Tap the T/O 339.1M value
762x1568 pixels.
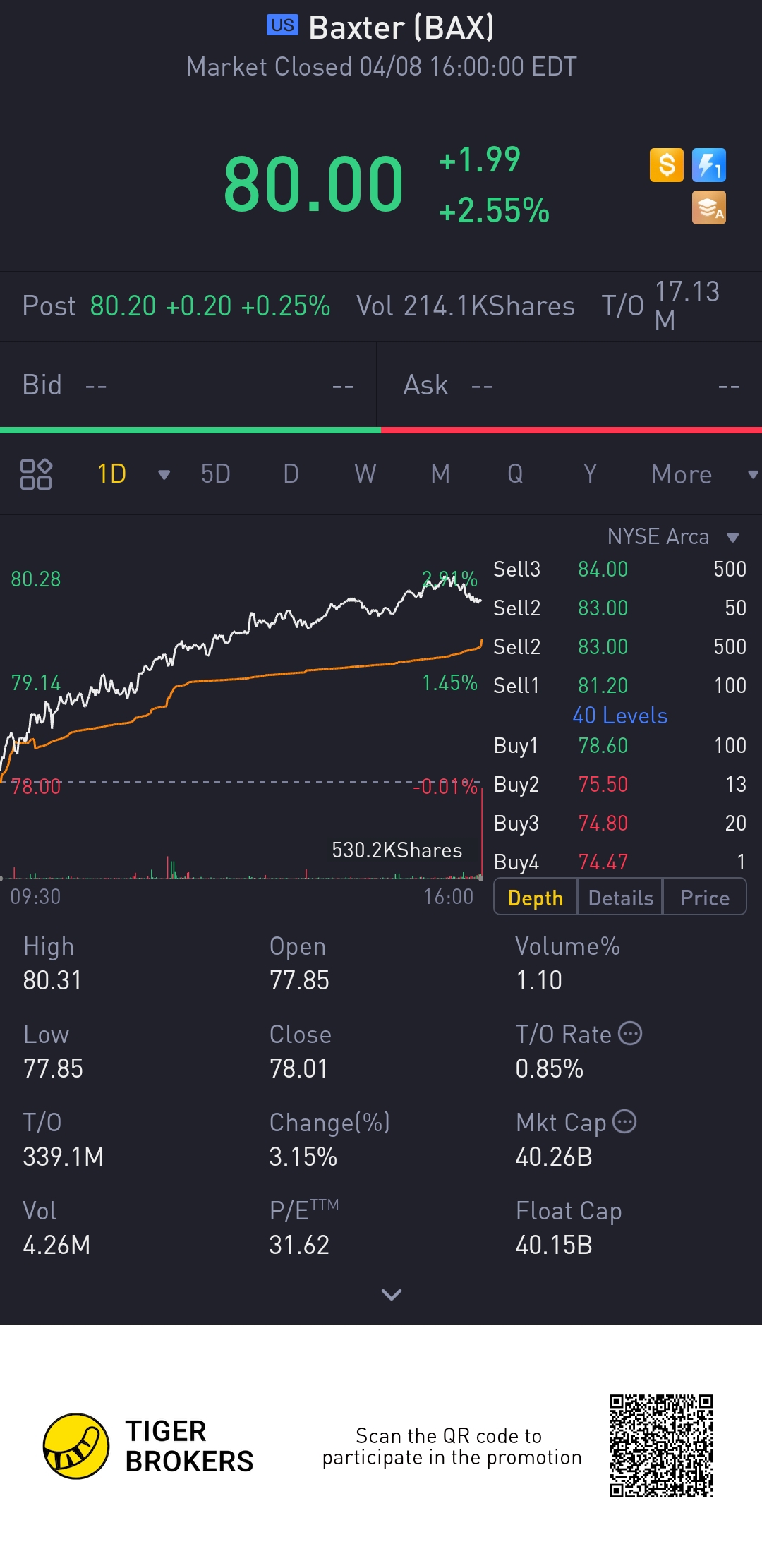click(x=64, y=1157)
